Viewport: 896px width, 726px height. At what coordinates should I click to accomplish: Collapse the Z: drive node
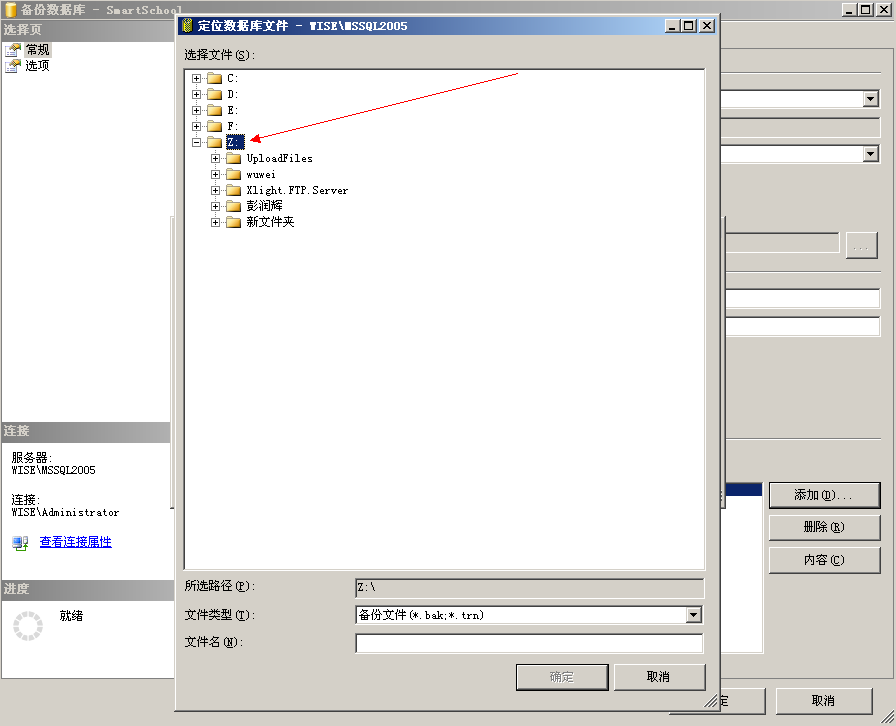(197, 142)
